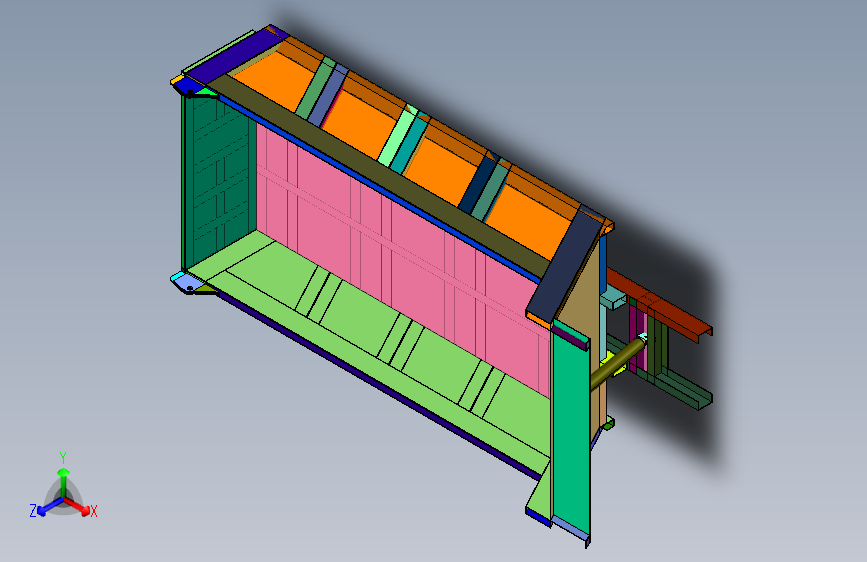
Task: Select the mint green middle roof rib
Action: [399, 136]
